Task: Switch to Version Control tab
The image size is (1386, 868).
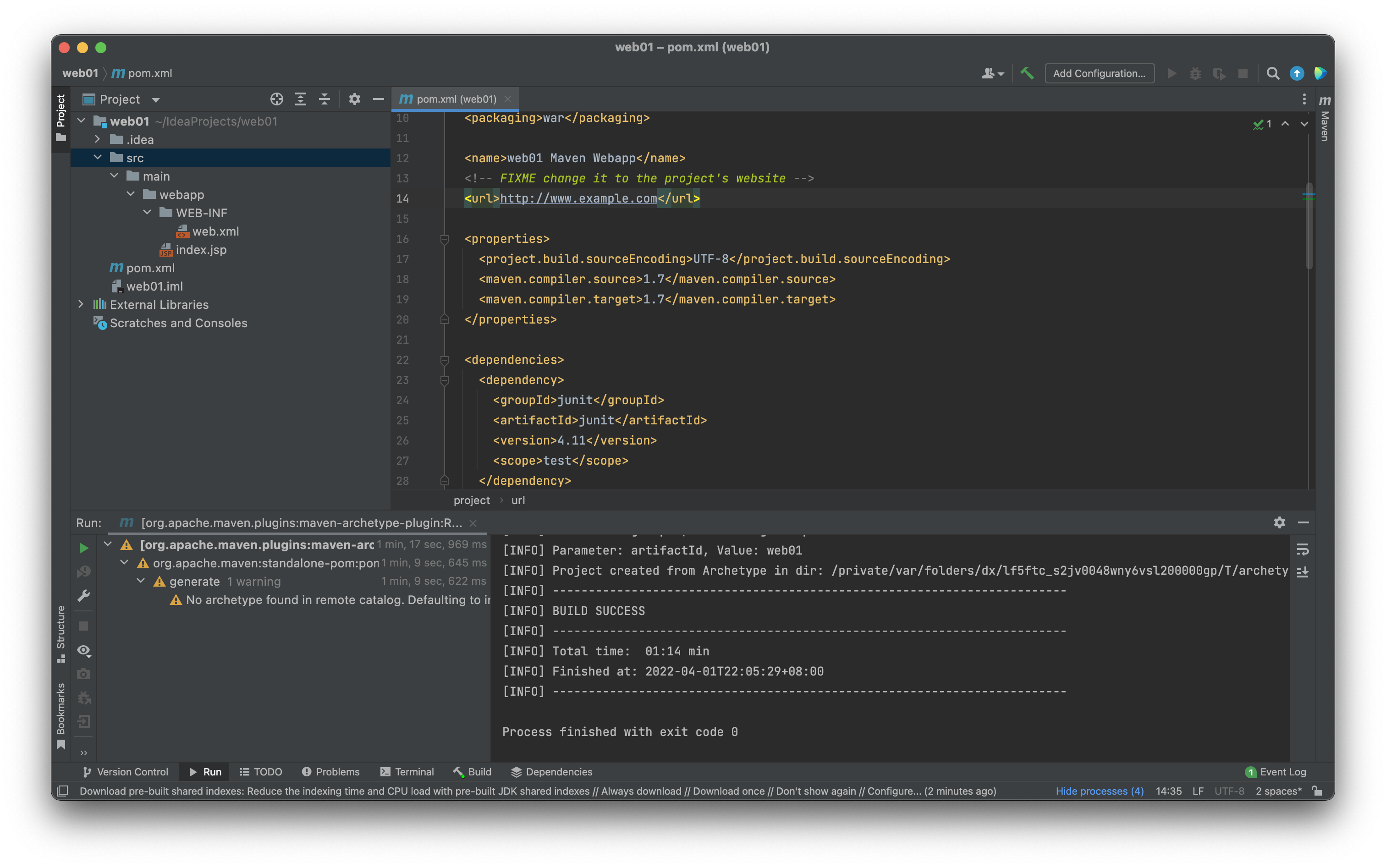Action: click(x=125, y=772)
